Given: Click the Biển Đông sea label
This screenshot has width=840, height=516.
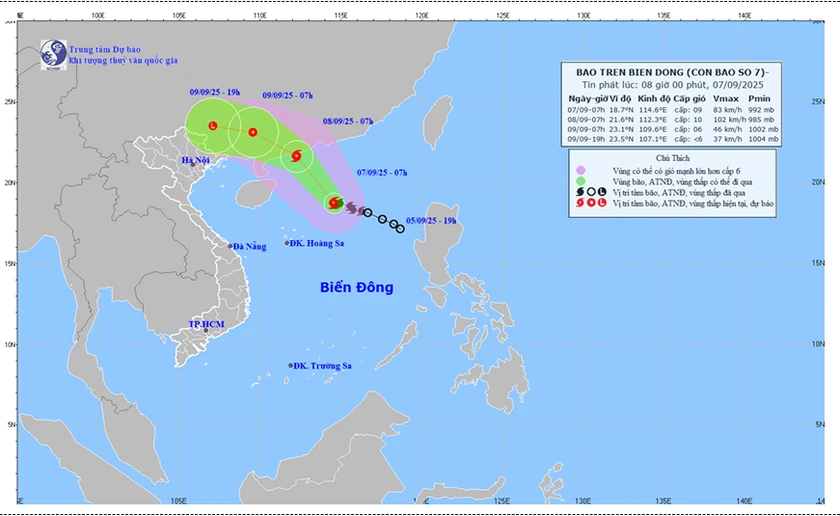Looking at the screenshot, I should [357, 288].
